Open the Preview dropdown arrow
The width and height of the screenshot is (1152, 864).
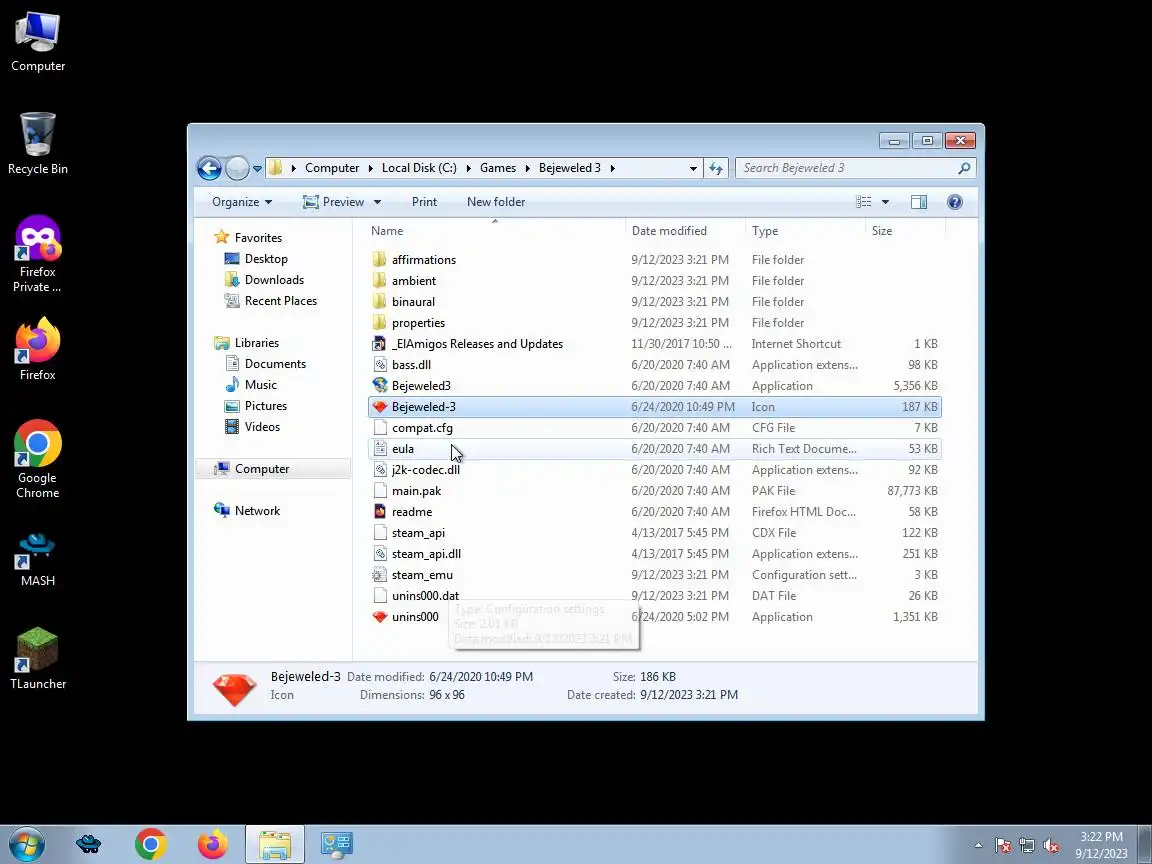[x=377, y=202]
